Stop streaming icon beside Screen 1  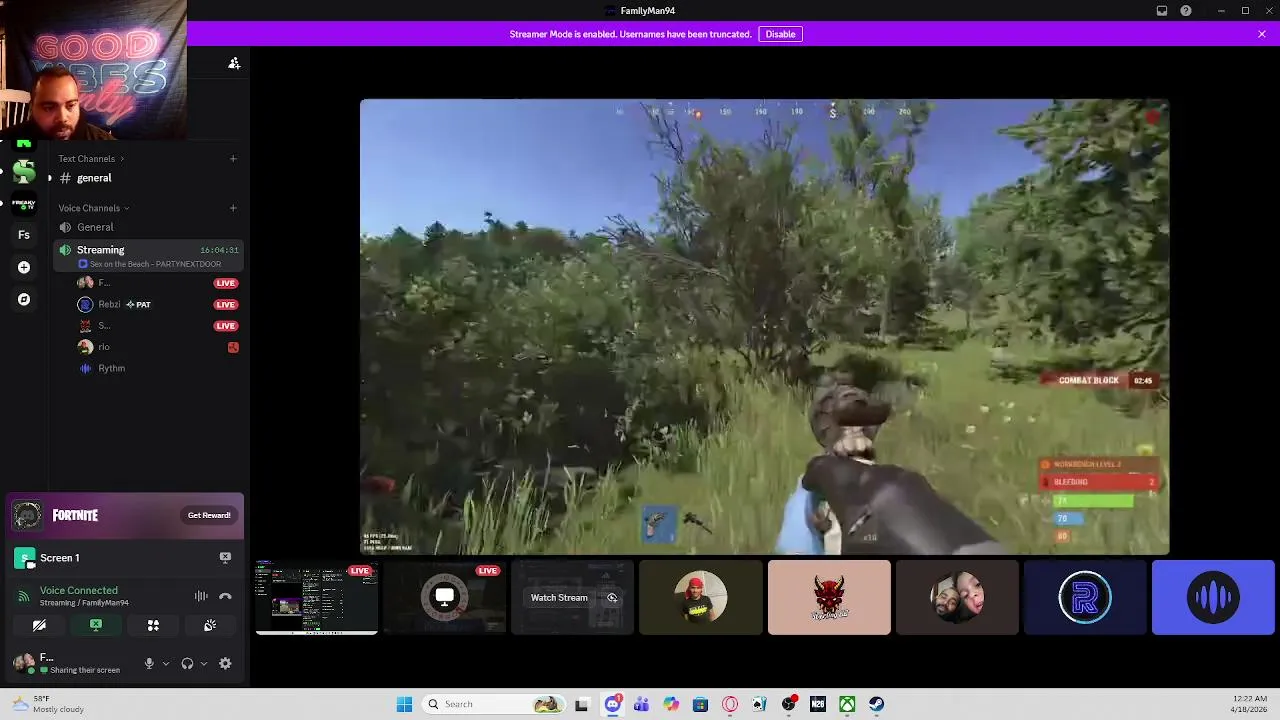(x=225, y=557)
